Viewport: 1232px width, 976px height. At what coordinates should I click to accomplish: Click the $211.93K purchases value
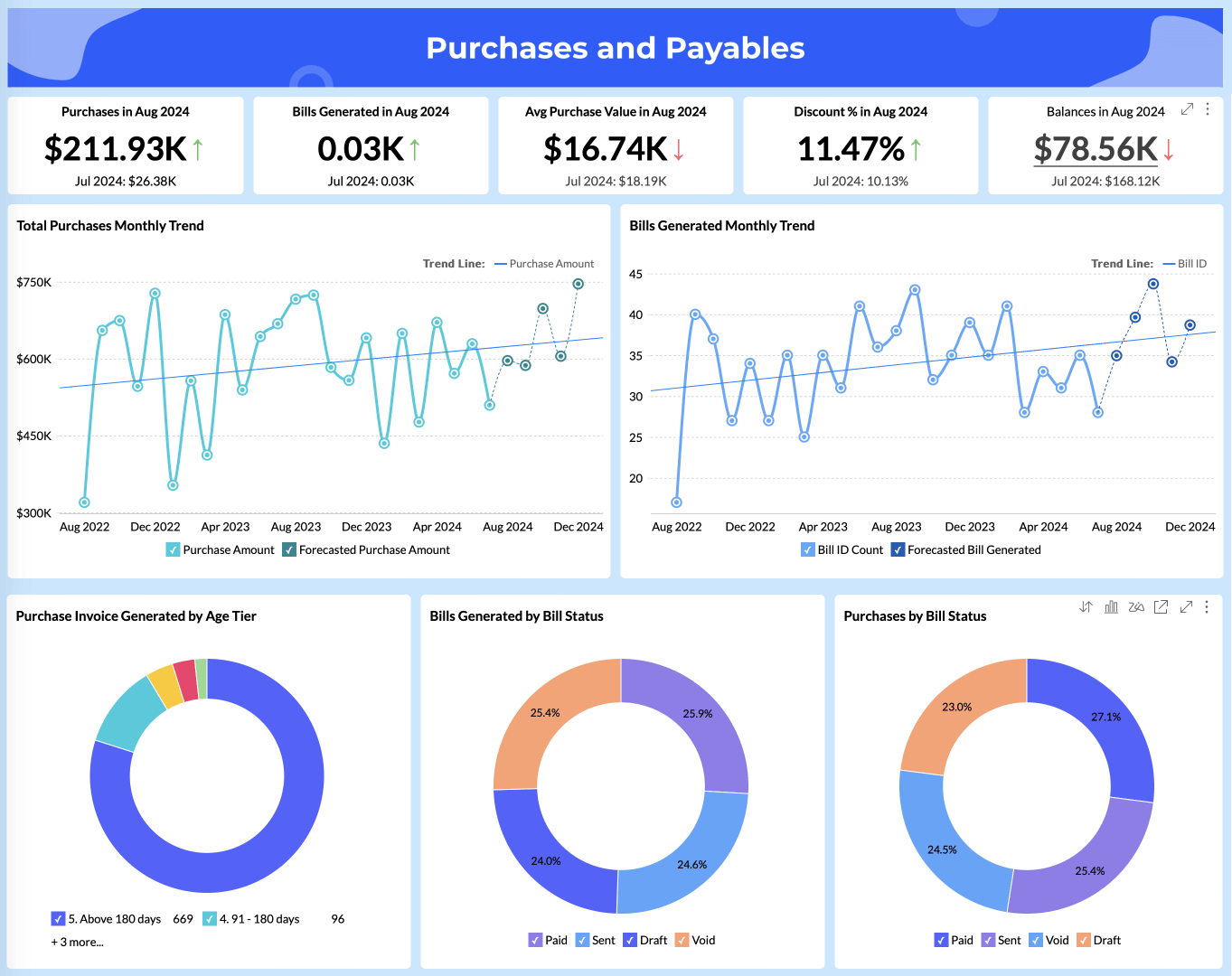[116, 149]
